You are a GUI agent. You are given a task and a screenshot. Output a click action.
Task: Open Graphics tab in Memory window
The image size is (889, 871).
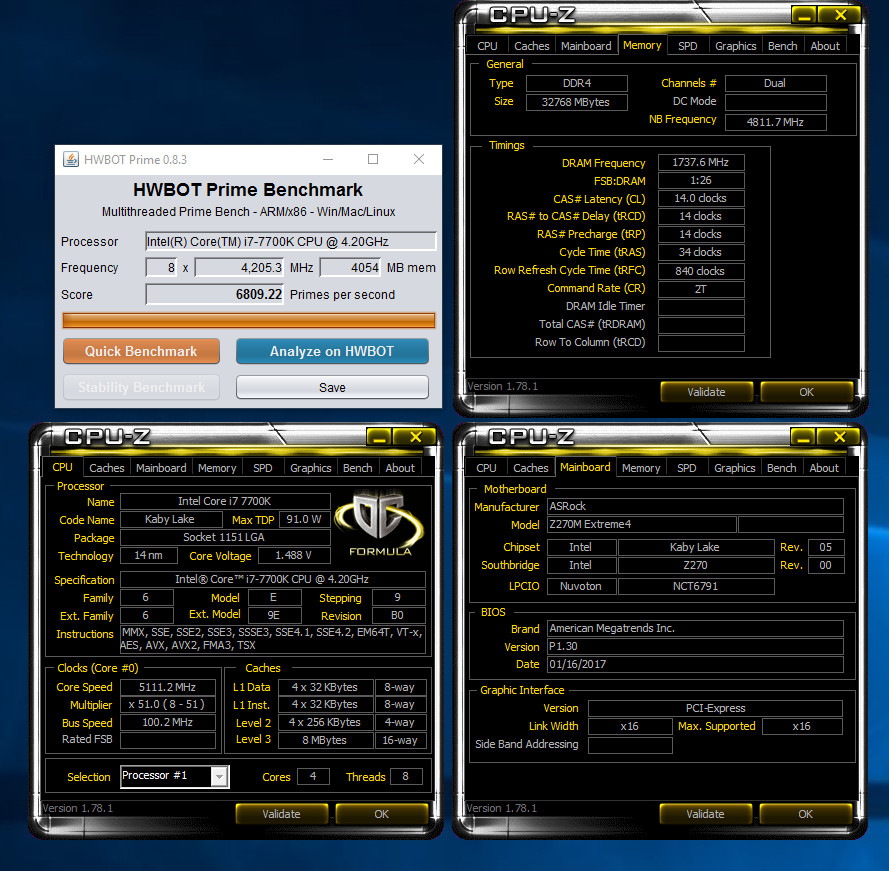click(x=735, y=46)
